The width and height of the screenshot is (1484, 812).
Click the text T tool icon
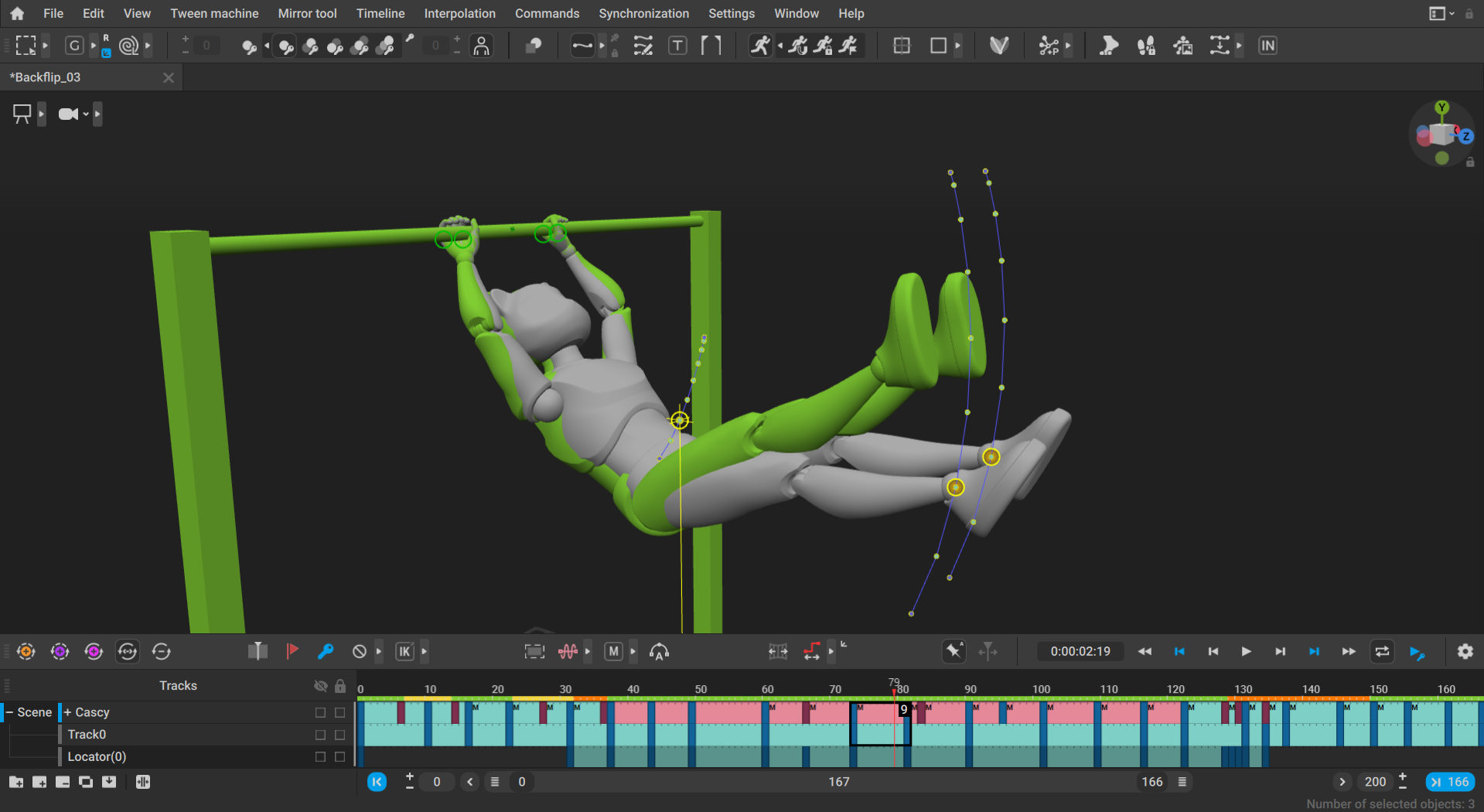pos(677,46)
